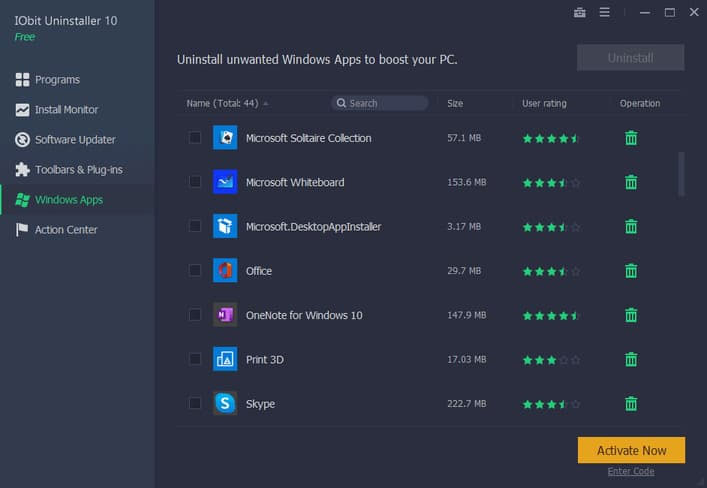This screenshot has height=488, width=707.
Task: Tick the checkbox next to Office
Action: coord(195,271)
